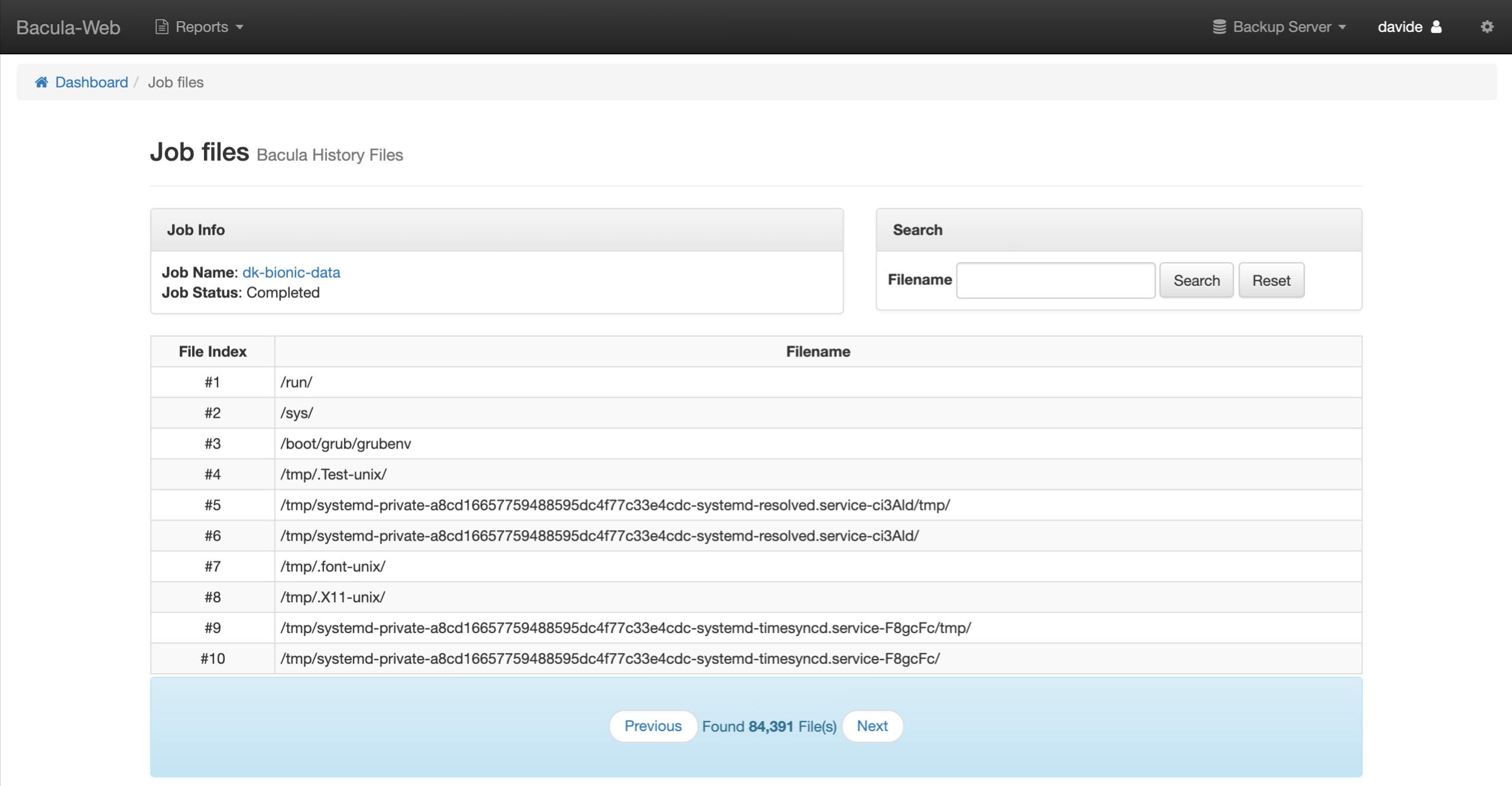Screen dimensions: 1512x786
Task: Click the document icon beside Reports
Action: click(x=161, y=27)
